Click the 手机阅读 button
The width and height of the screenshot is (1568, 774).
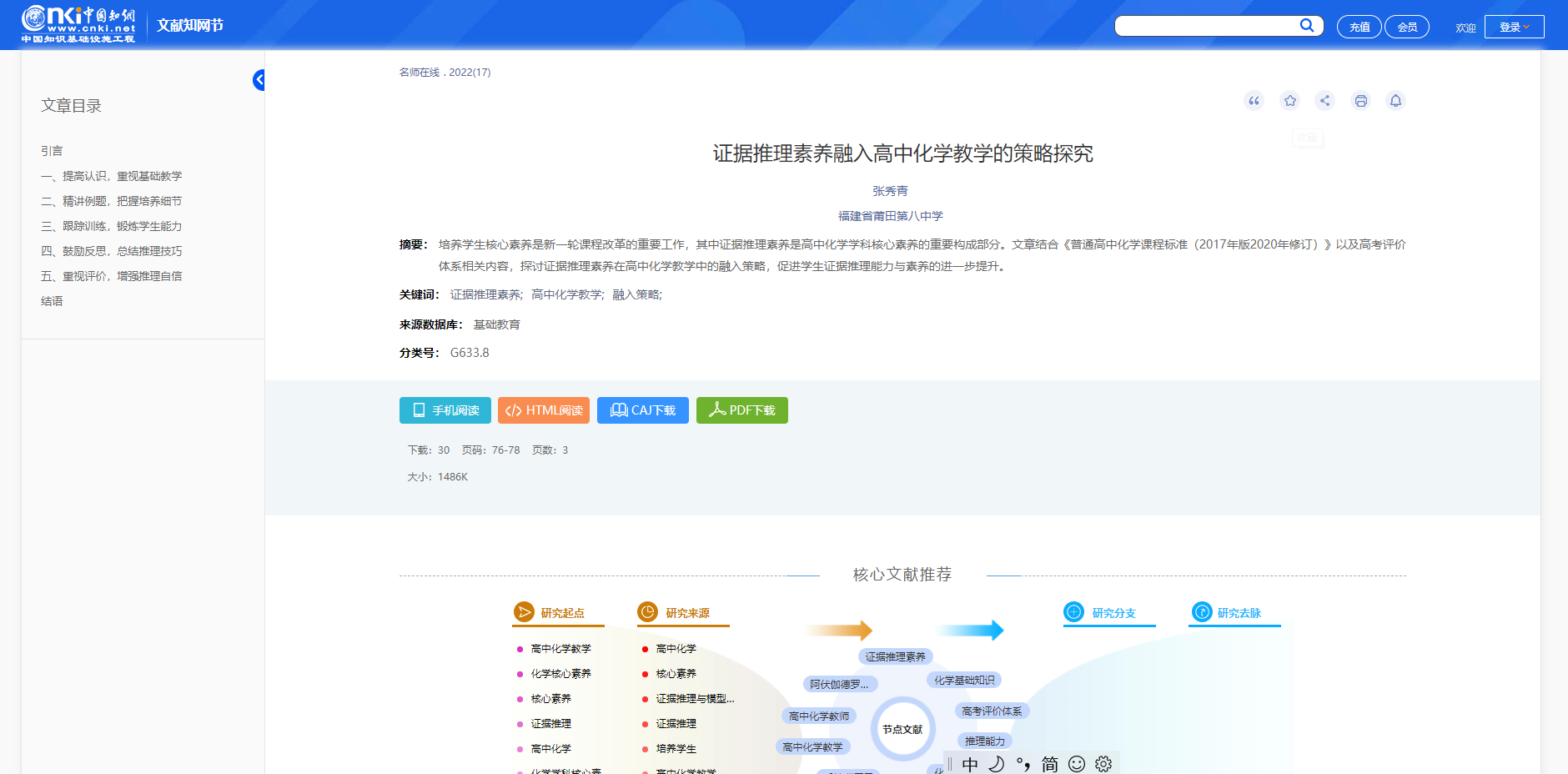[445, 410]
